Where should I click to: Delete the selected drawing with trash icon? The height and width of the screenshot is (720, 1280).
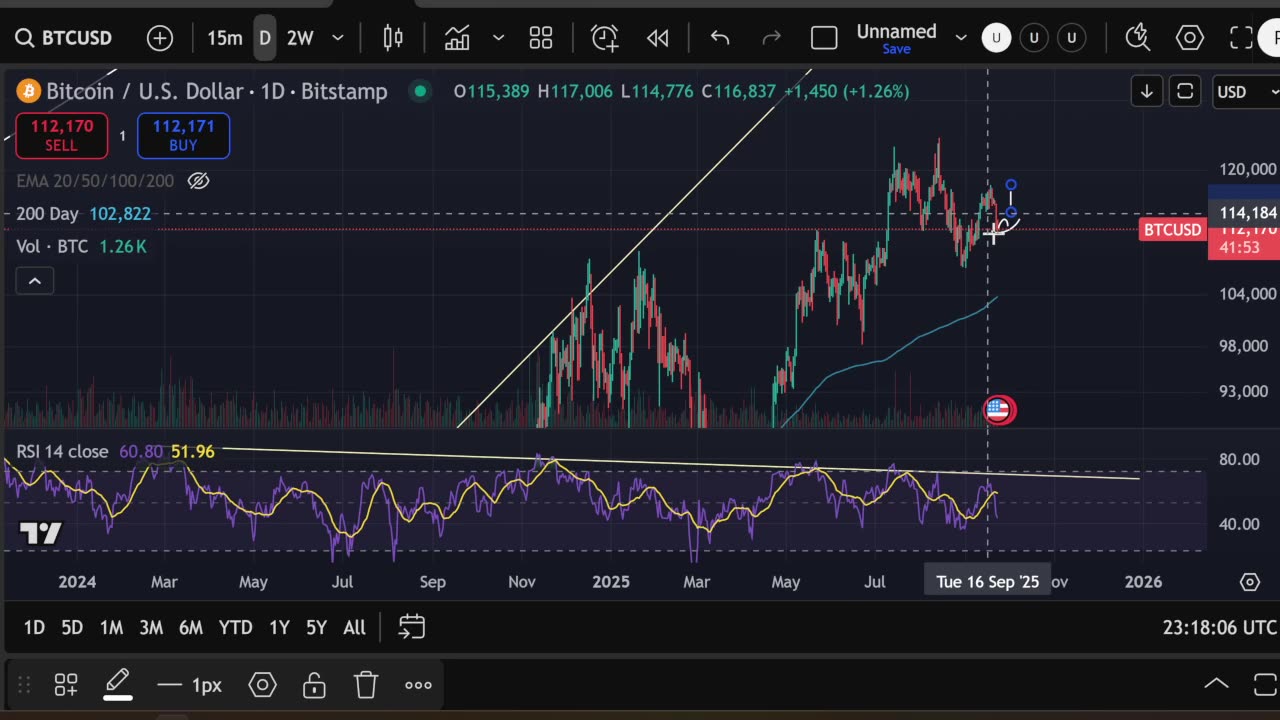point(366,685)
